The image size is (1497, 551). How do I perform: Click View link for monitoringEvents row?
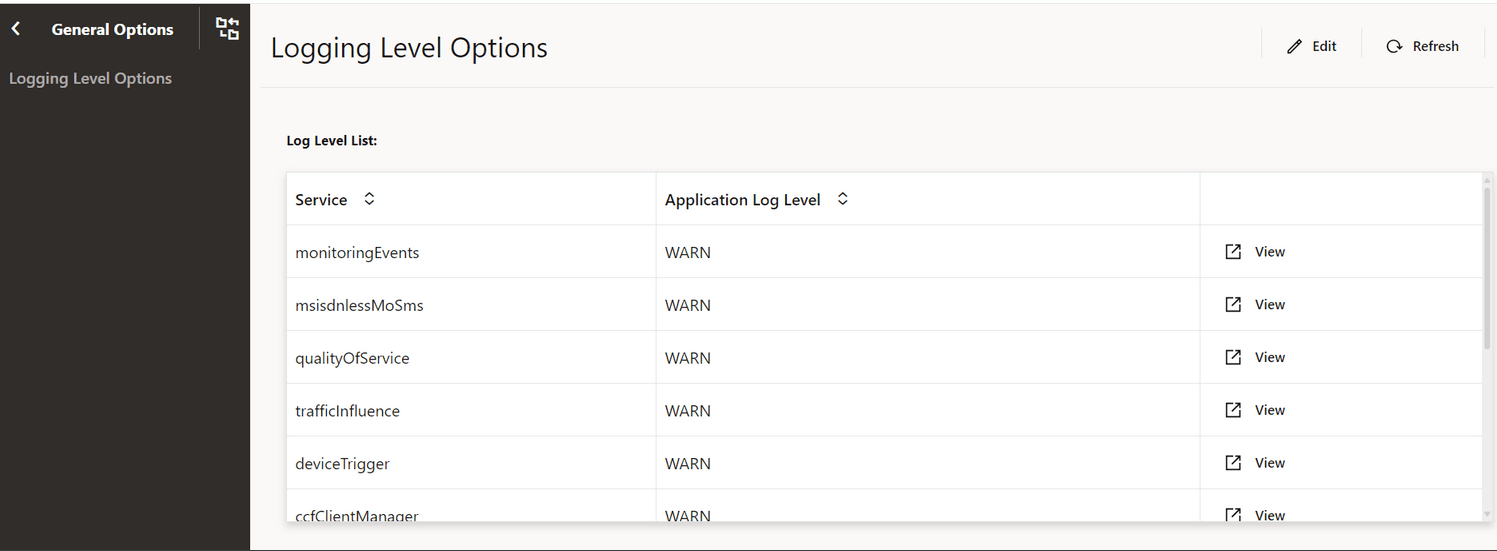(1270, 252)
